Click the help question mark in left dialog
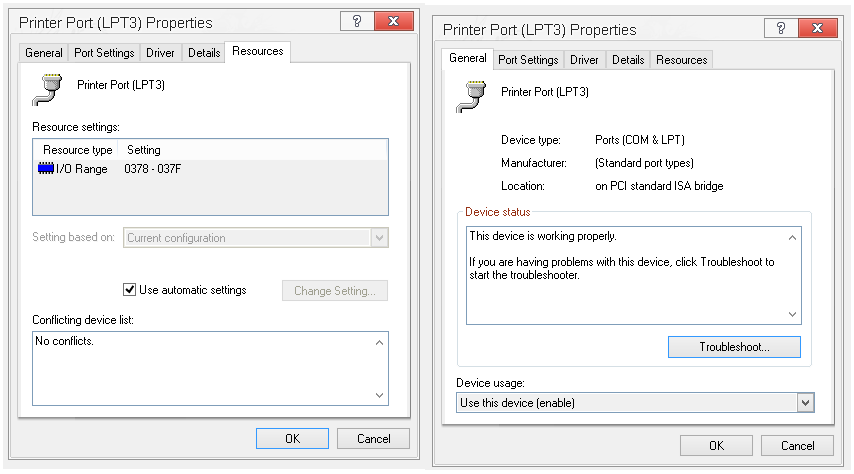 click(x=355, y=21)
